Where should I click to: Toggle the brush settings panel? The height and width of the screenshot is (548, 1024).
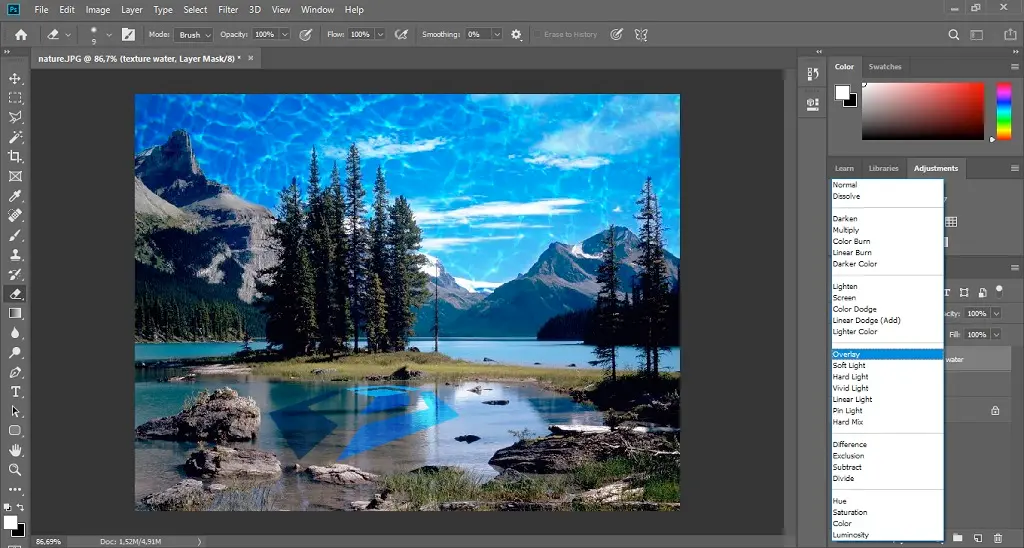129,35
